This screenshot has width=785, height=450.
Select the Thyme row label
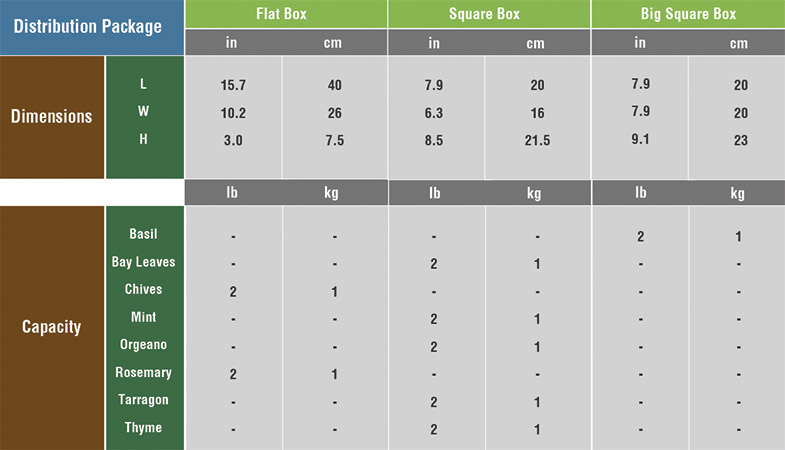click(x=144, y=428)
